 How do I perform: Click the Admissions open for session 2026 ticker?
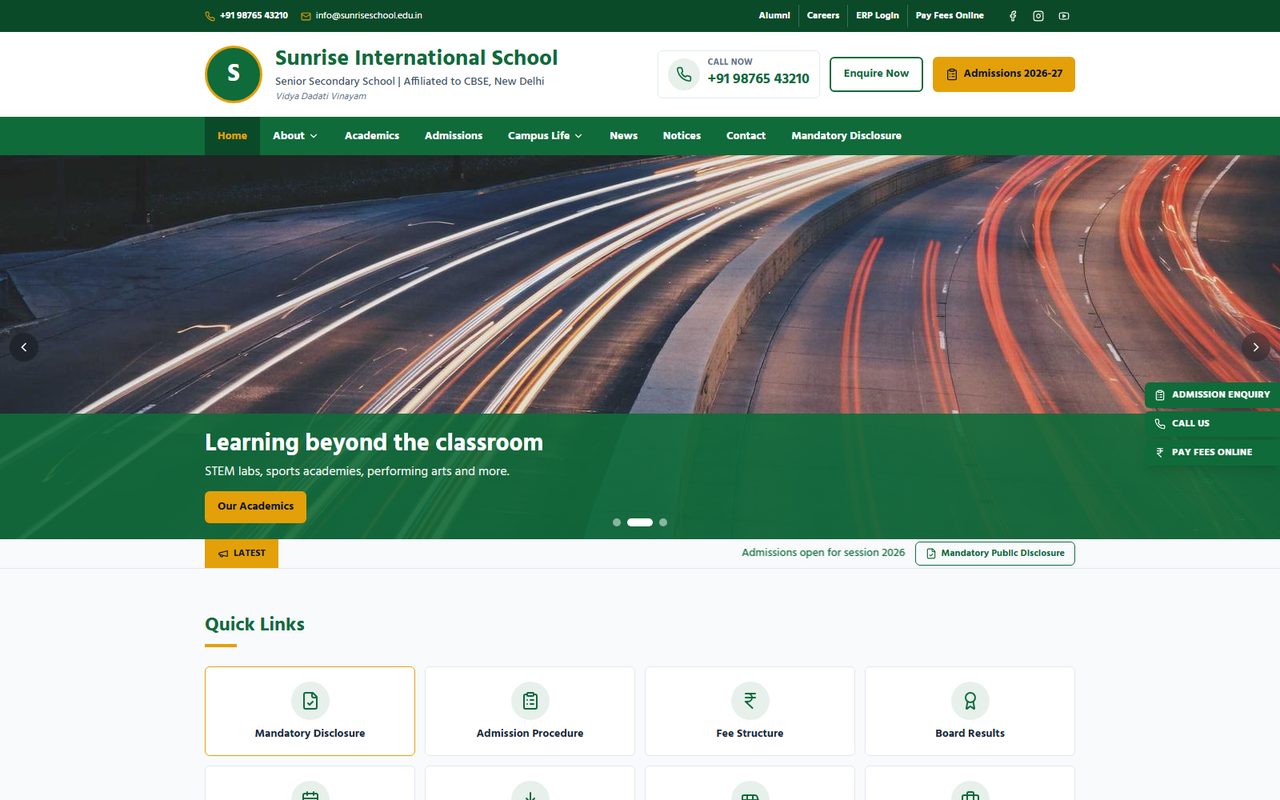point(823,553)
